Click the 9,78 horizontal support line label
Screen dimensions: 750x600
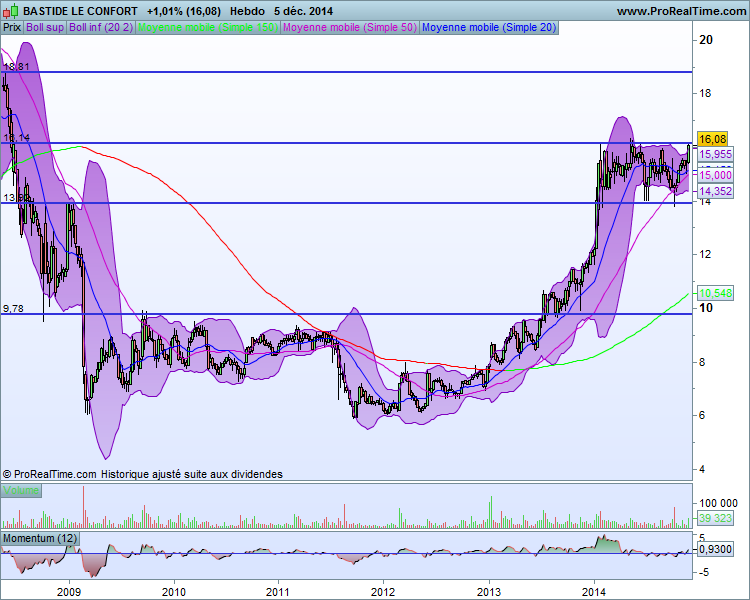tap(13, 309)
